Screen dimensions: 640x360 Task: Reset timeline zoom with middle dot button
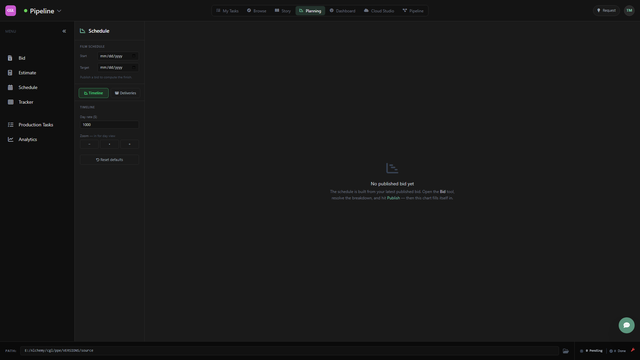click(109, 144)
